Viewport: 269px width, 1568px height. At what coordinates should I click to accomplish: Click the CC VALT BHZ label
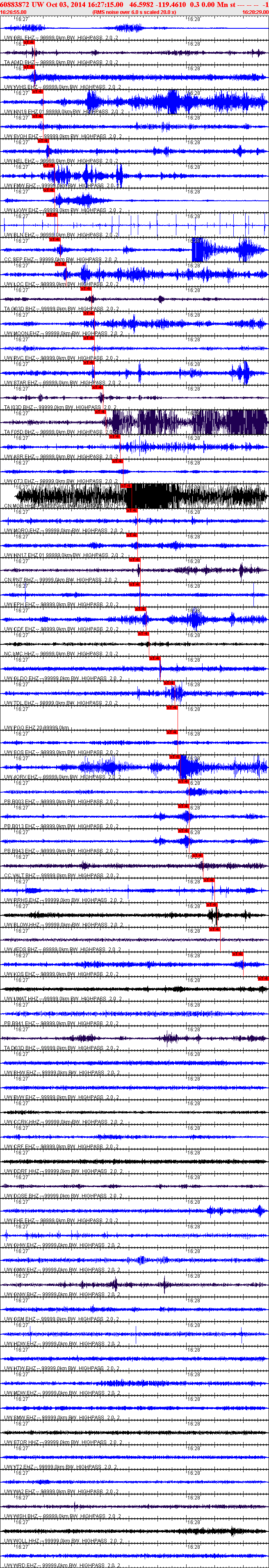coord(62,876)
